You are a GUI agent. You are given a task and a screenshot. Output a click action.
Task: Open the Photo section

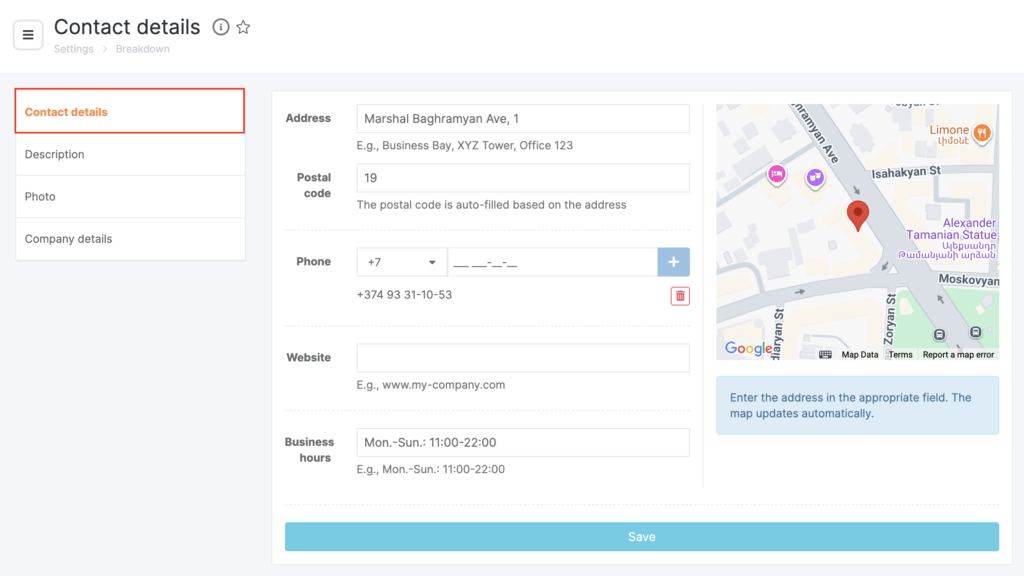130,197
